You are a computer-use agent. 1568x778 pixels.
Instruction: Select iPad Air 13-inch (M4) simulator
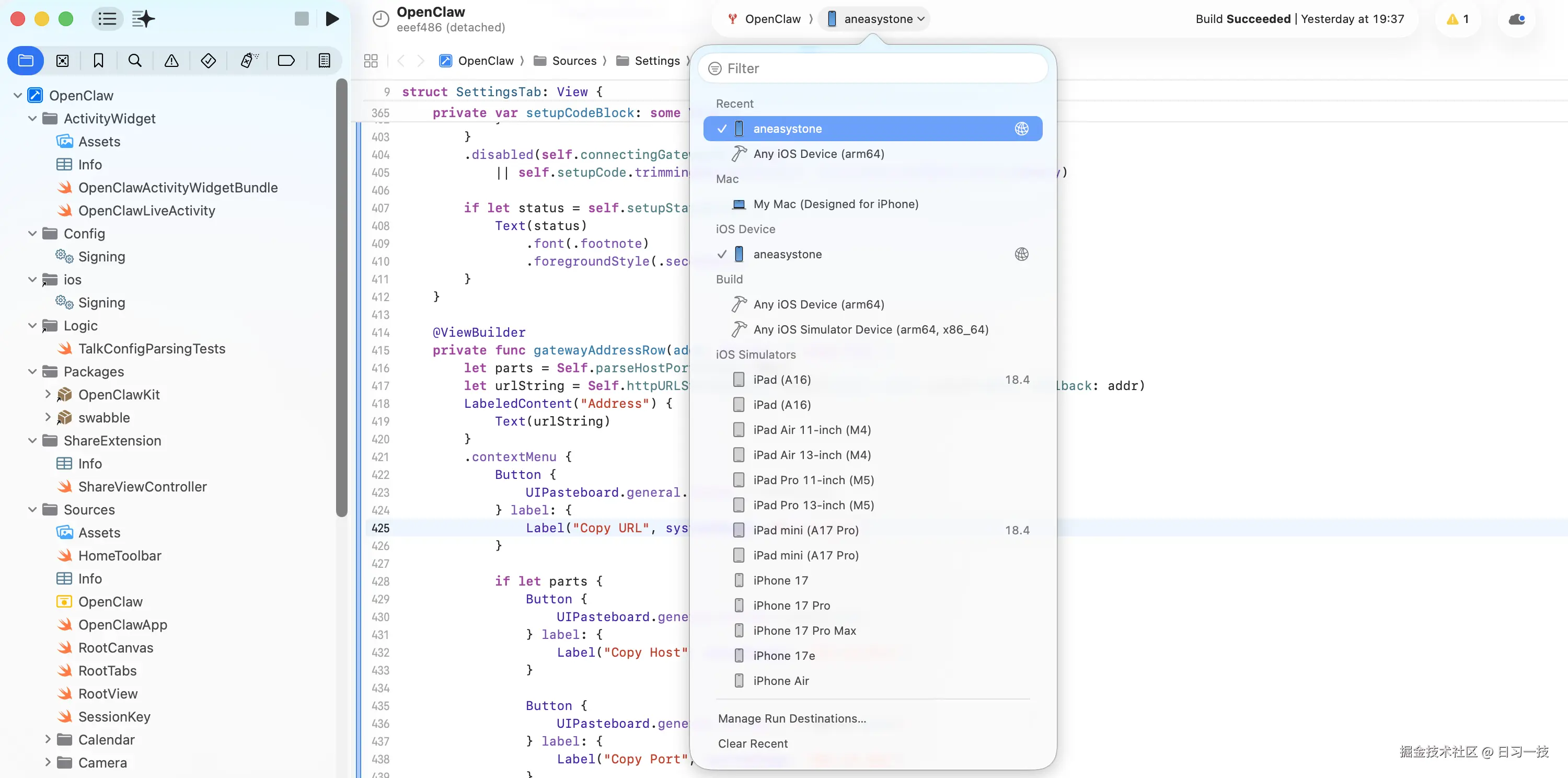tap(872, 455)
